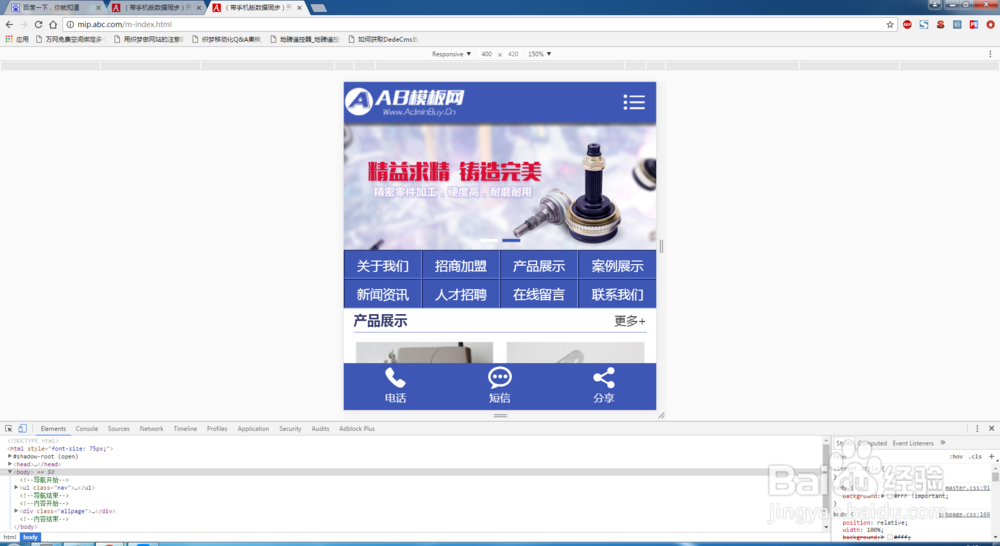Open the 关于我们 nav button
Image resolution: width=1000 pixels, height=546 pixels.
(383, 265)
